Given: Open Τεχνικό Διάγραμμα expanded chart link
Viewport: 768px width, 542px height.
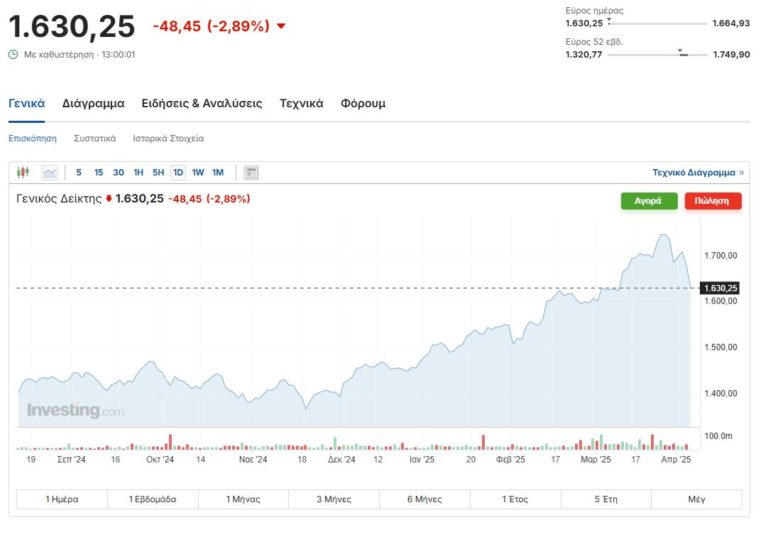Looking at the screenshot, I should click(697, 172).
